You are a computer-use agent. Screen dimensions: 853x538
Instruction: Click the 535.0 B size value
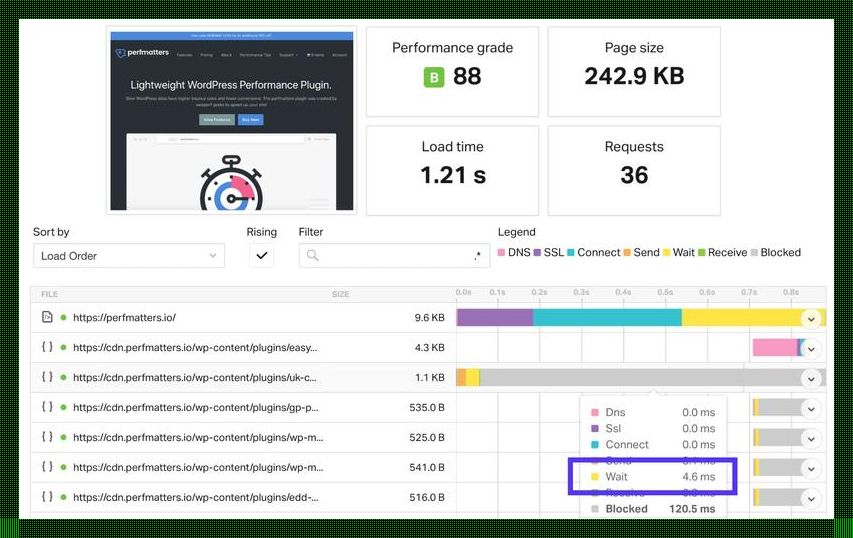427,407
